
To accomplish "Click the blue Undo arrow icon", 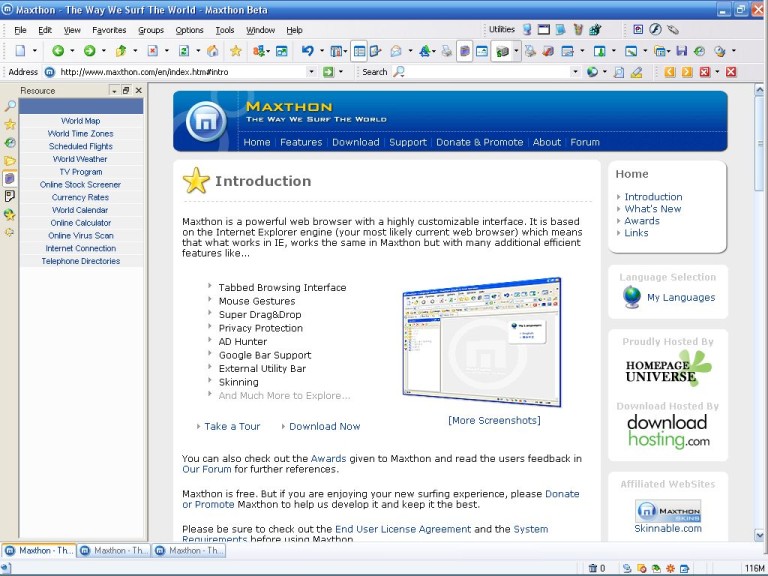I will (308, 50).
